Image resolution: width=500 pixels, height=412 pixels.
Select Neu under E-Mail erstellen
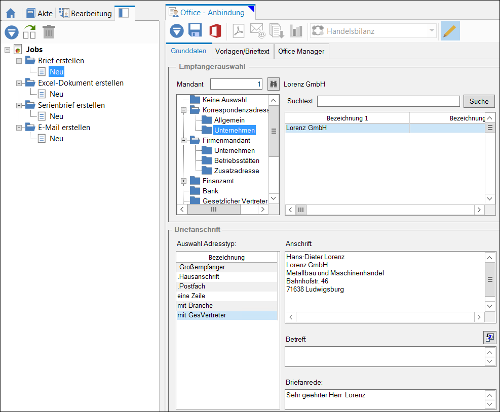pos(56,138)
